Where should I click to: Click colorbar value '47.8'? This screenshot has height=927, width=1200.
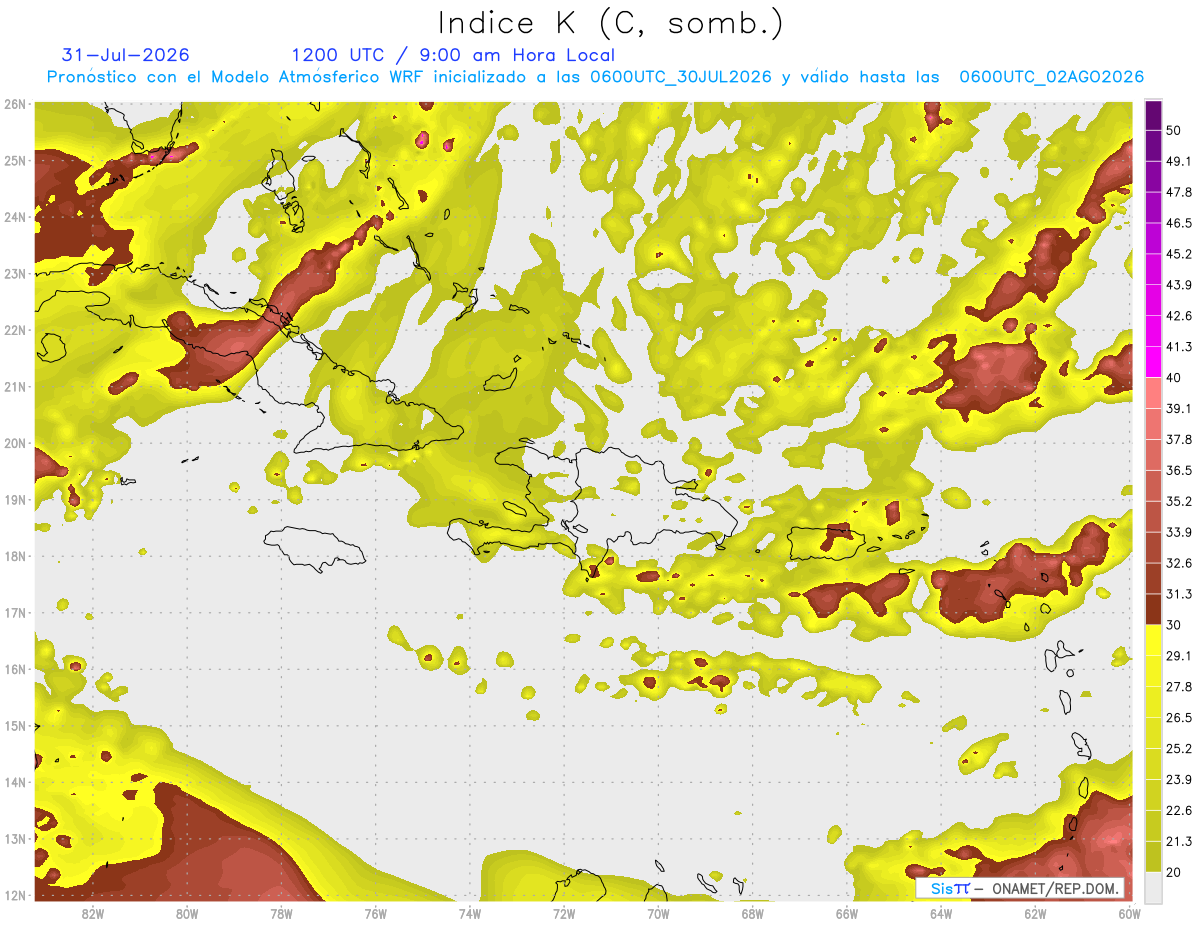pos(1179,192)
